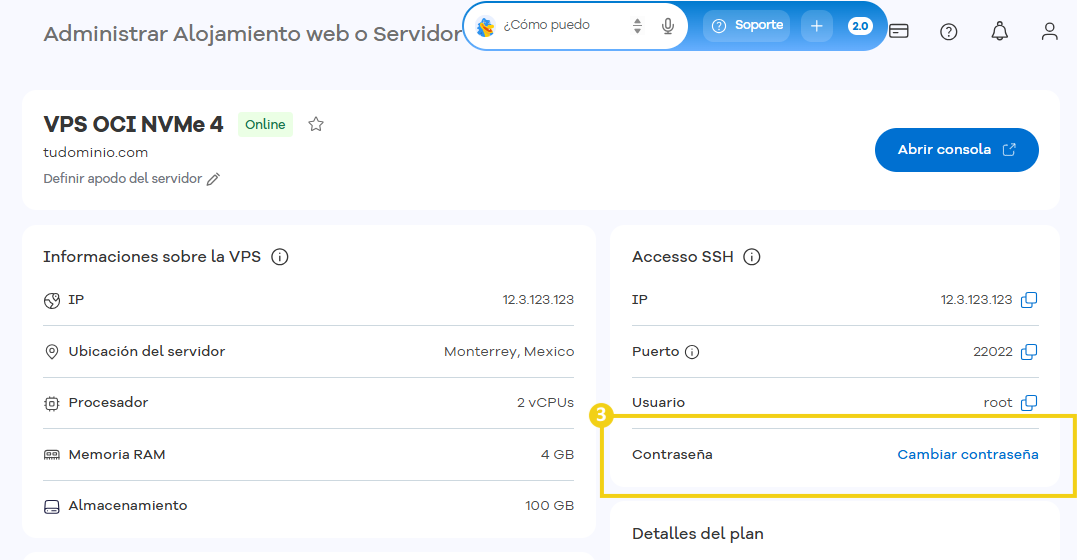Click the plus button next to Soporte
The height and width of the screenshot is (560, 1077).
(x=817, y=26)
